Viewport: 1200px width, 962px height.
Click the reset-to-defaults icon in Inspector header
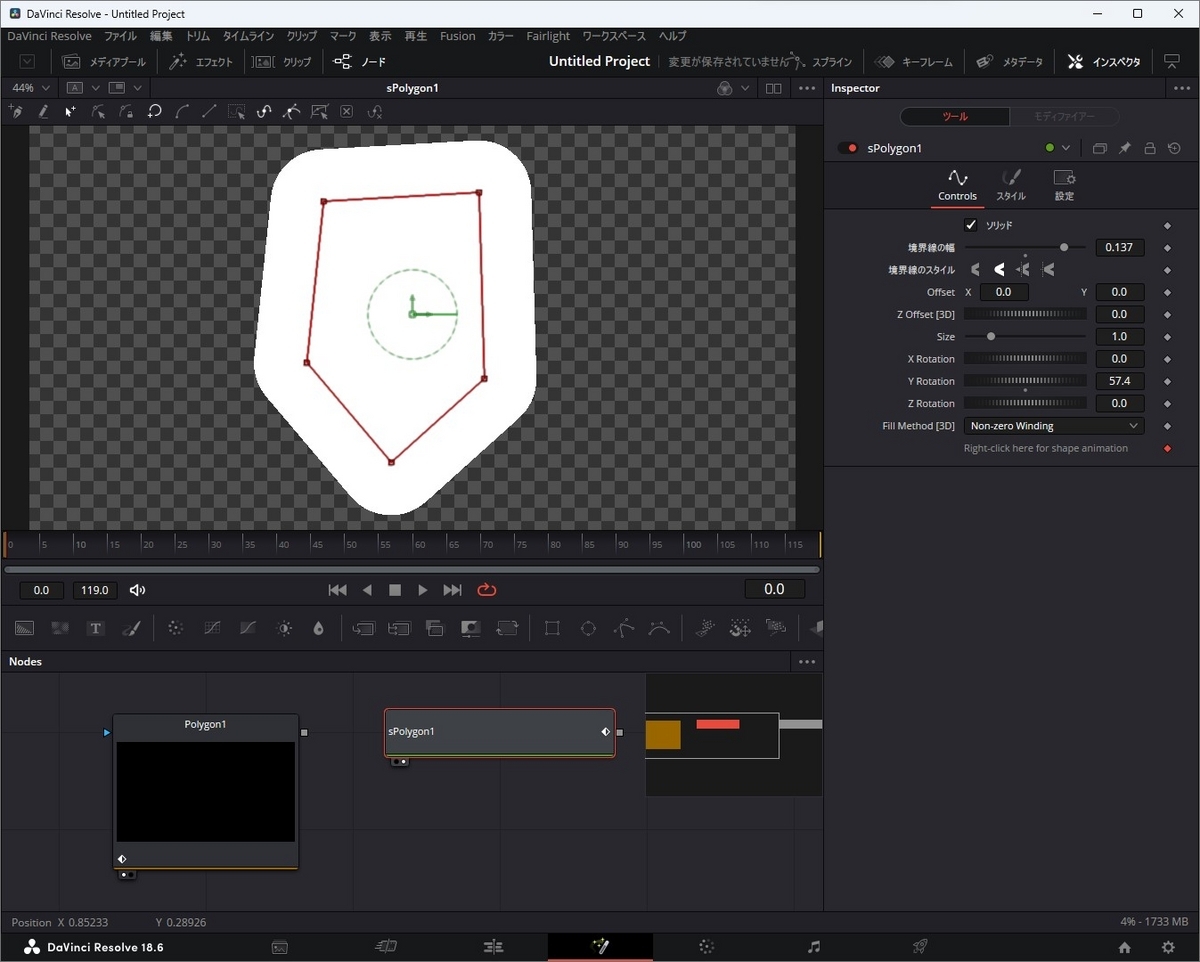(x=1174, y=148)
